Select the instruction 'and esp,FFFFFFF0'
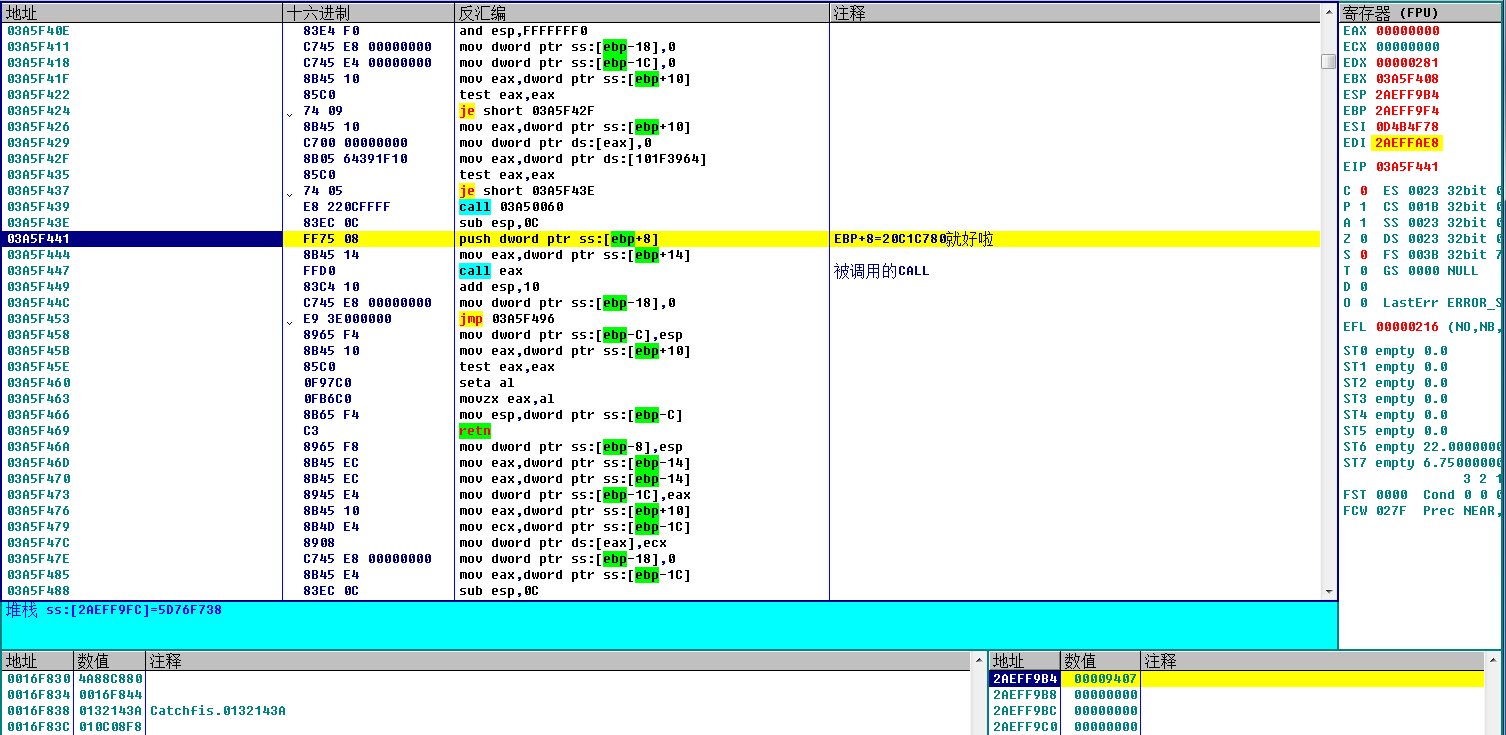 click(x=523, y=31)
